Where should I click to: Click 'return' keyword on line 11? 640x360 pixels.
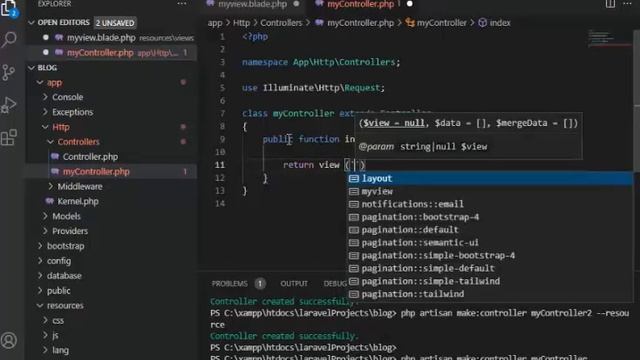pos(298,165)
